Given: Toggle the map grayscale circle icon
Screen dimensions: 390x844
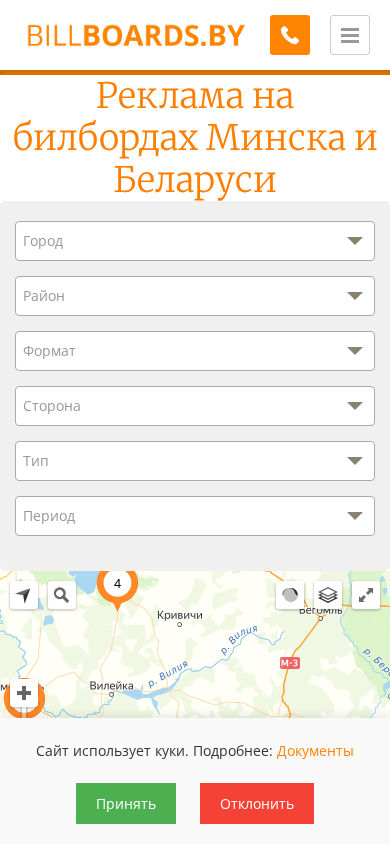Looking at the screenshot, I should 290,595.
